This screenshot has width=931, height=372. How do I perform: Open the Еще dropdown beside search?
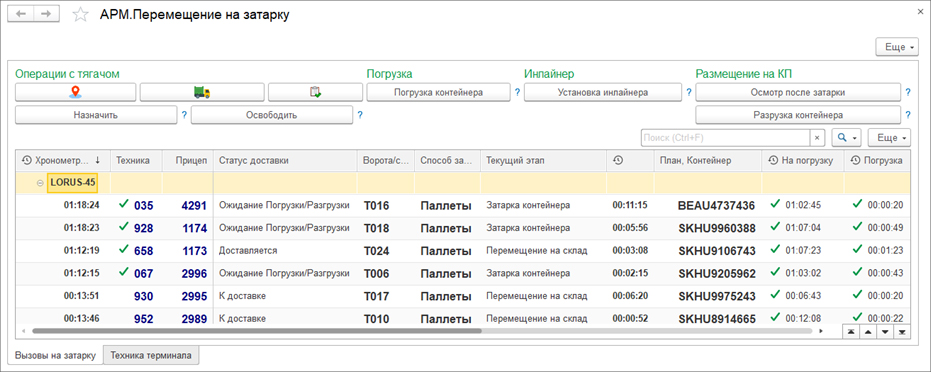889,138
